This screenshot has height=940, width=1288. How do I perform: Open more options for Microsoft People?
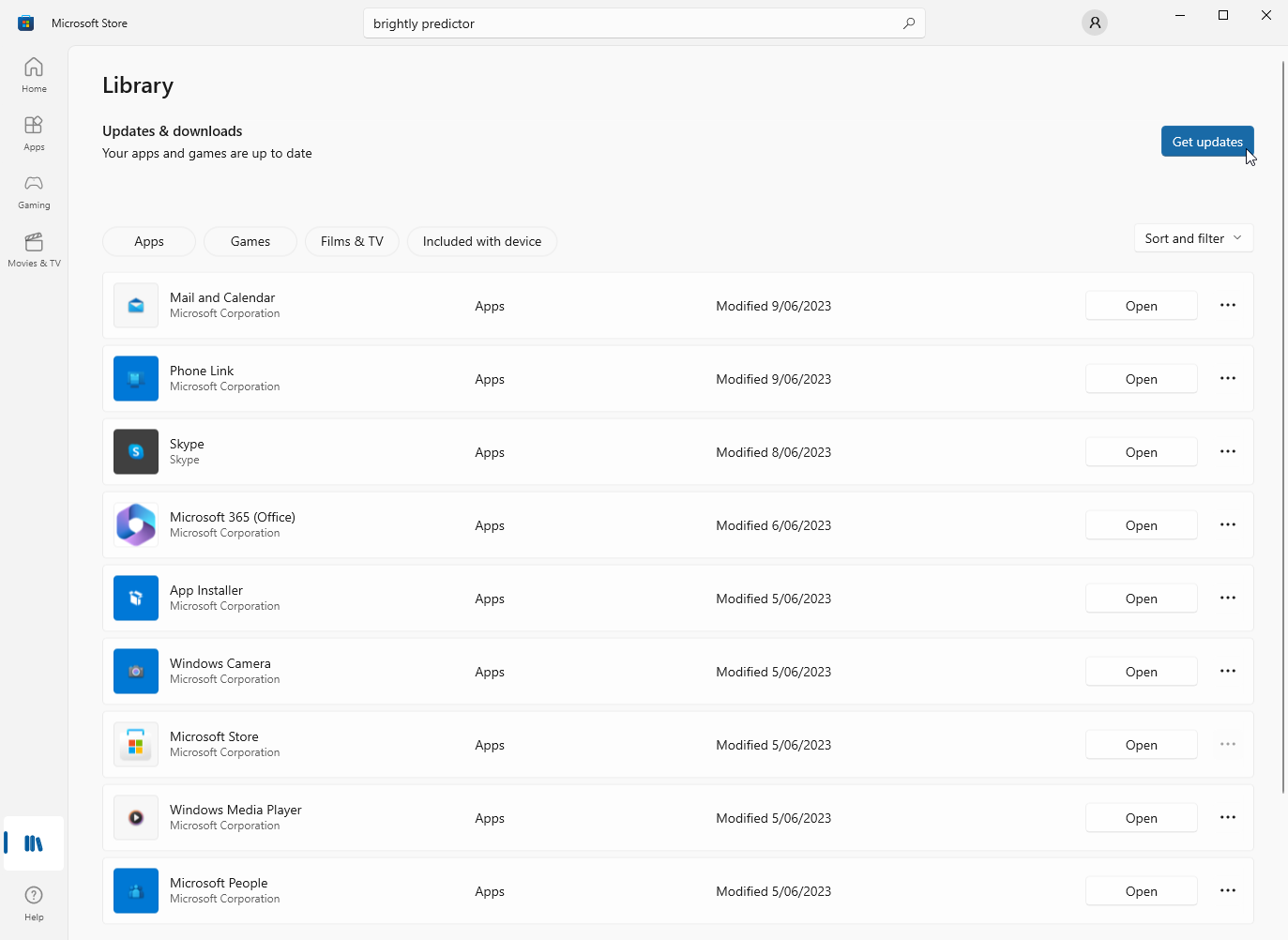coord(1228,891)
